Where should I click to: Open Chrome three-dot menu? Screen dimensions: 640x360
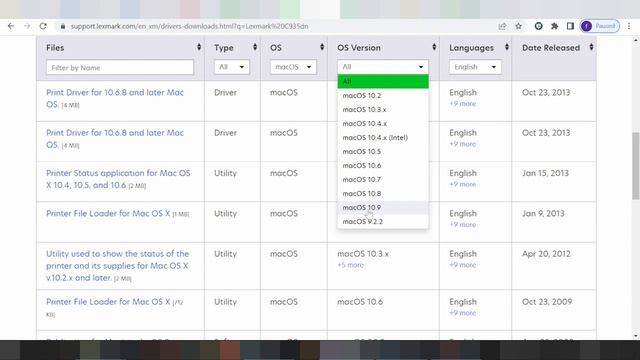point(629,26)
